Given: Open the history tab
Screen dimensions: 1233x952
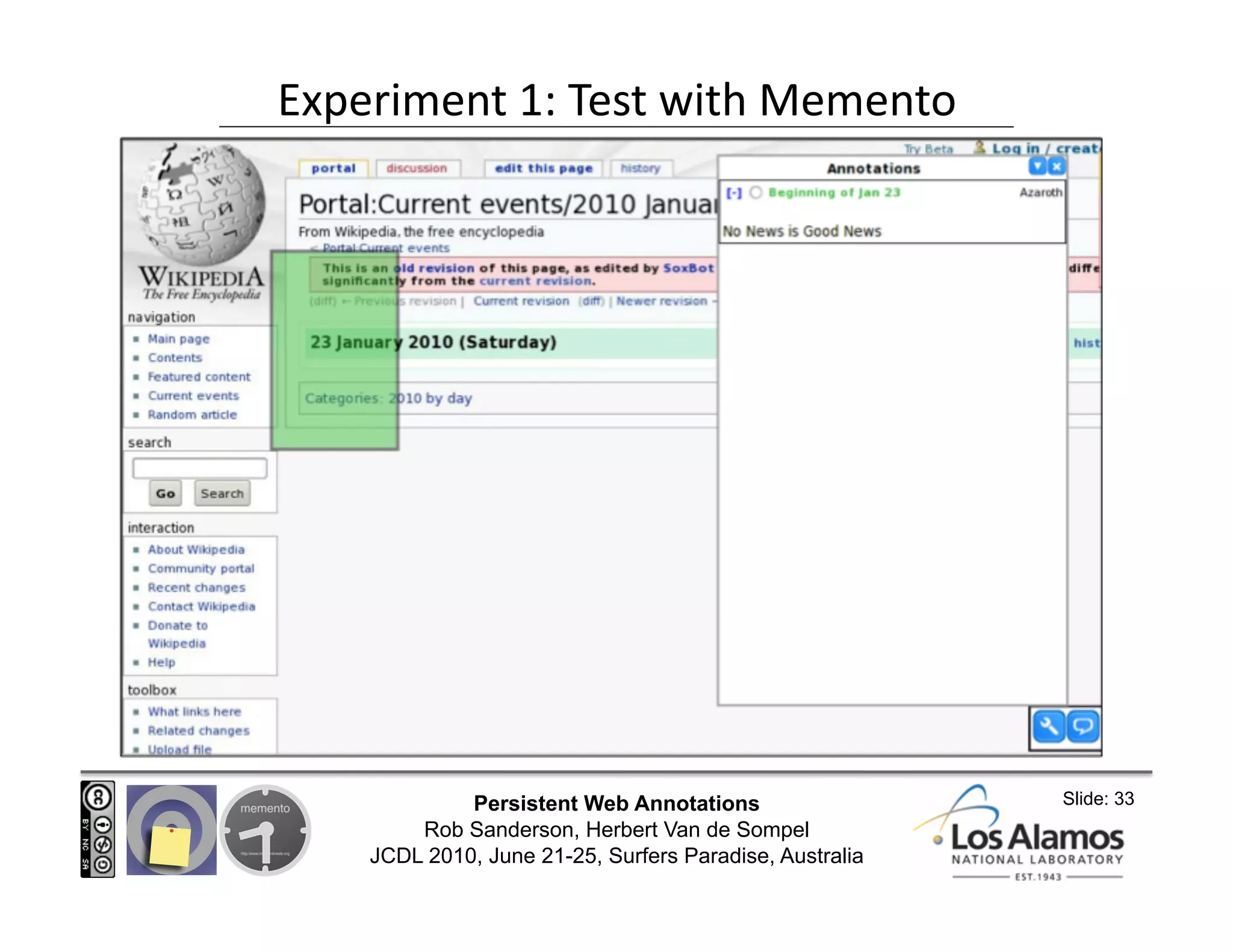Looking at the screenshot, I should click(641, 168).
